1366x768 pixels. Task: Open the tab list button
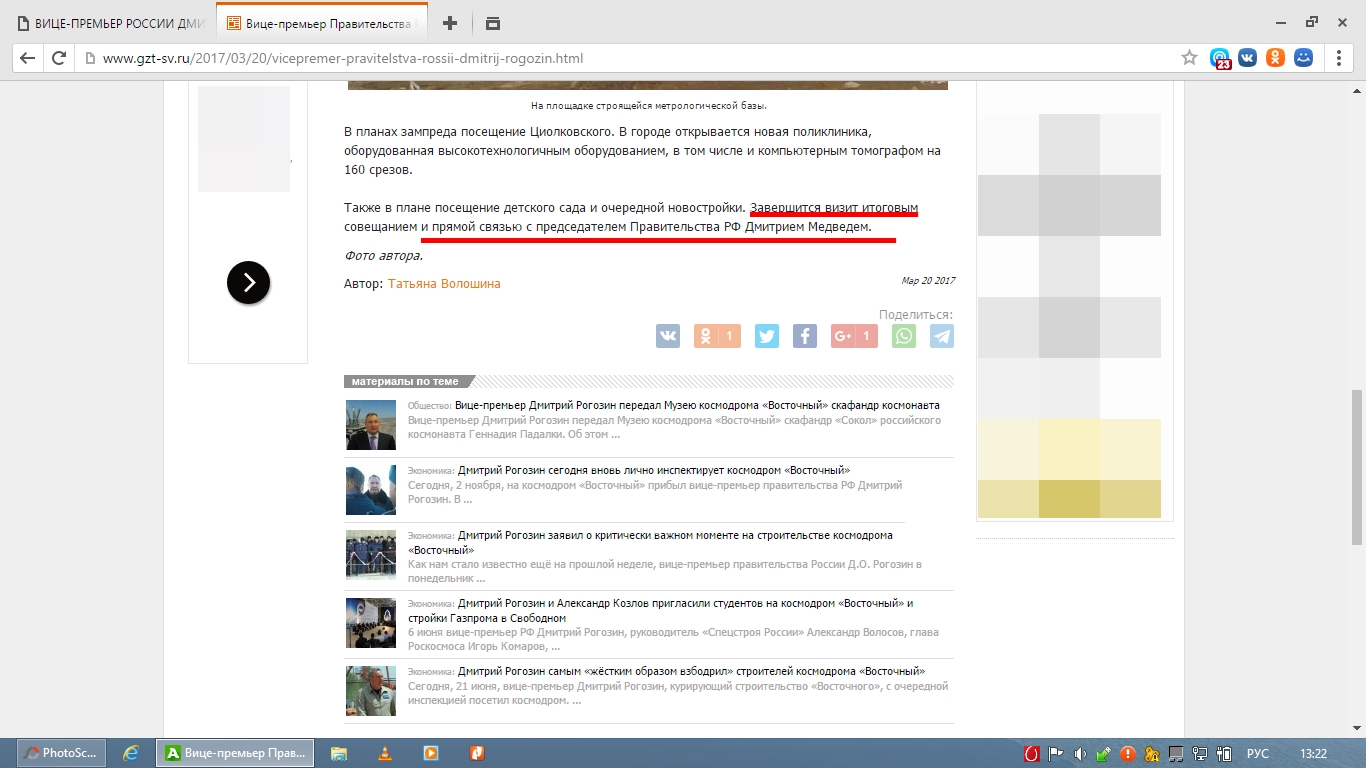coord(492,23)
